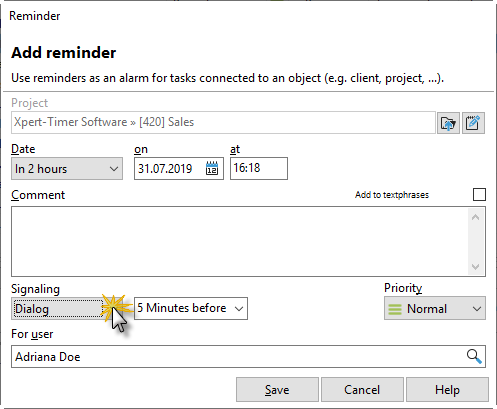Click the Help button
This screenshot has width=497, height=409.
pyautogui.click(x=447, y=390)
